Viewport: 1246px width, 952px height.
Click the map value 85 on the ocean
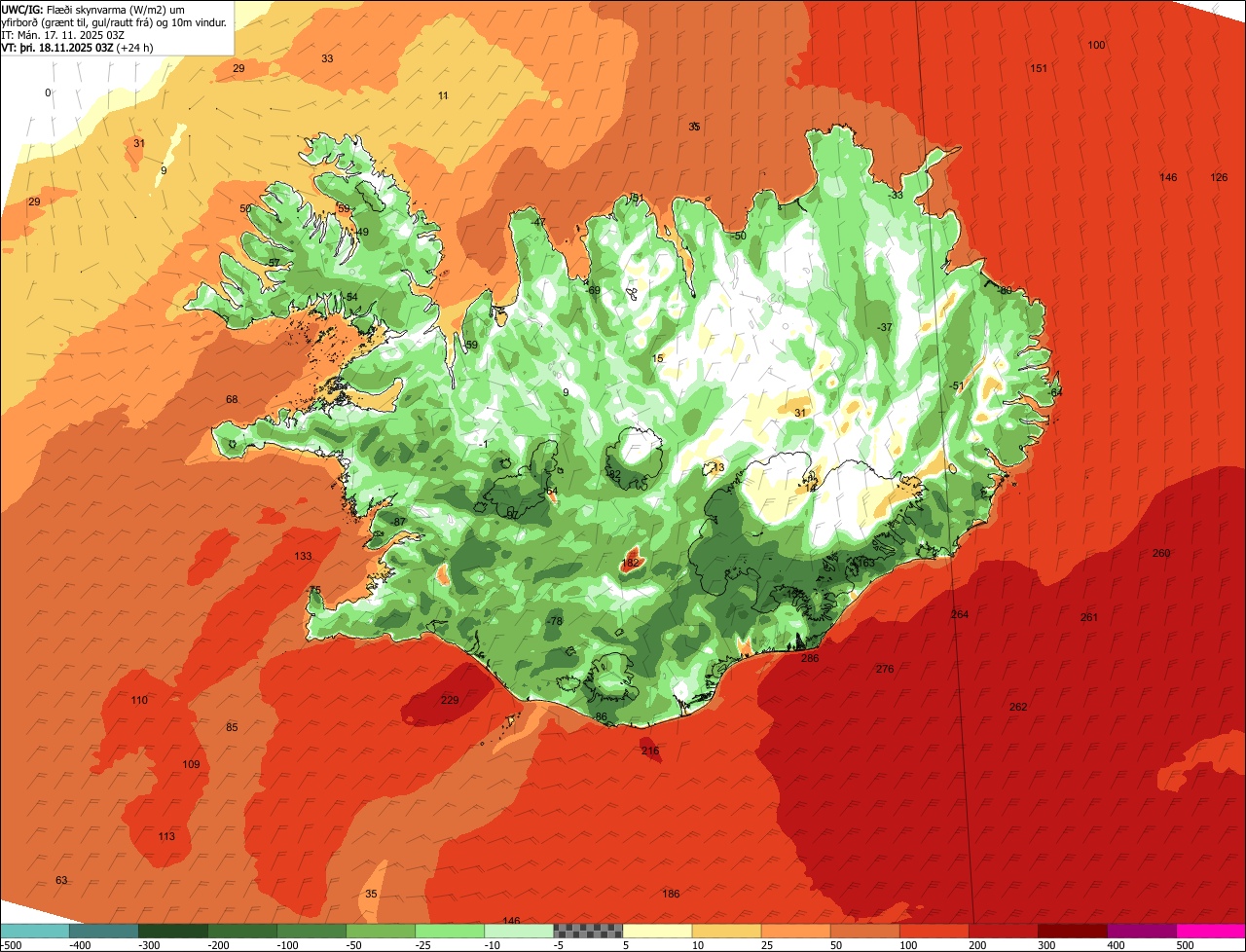coord(232,727)
